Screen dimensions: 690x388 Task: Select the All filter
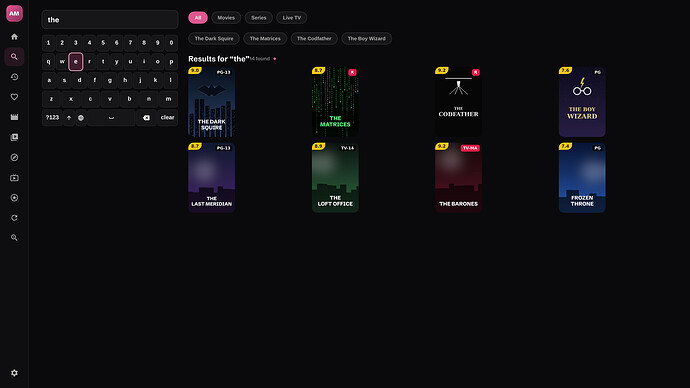pos(198,18)
